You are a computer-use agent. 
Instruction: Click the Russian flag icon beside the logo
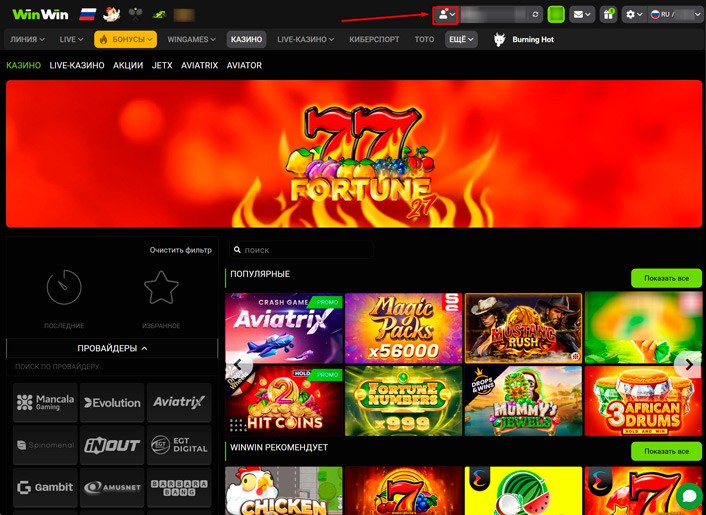[x=88, y=14]
